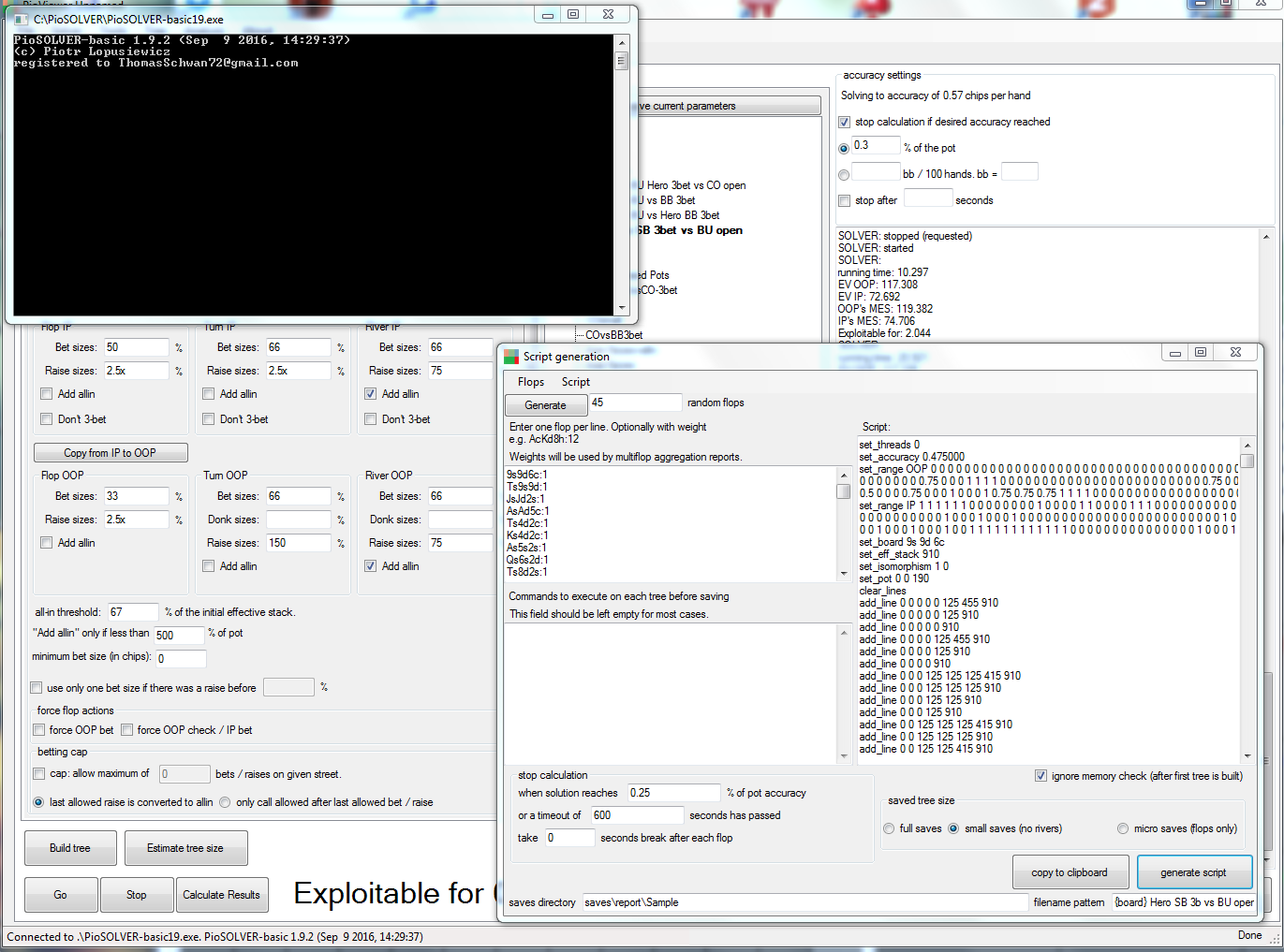
Task: Select tree item COvsBB3bet
Action: (x=614, y=335)
